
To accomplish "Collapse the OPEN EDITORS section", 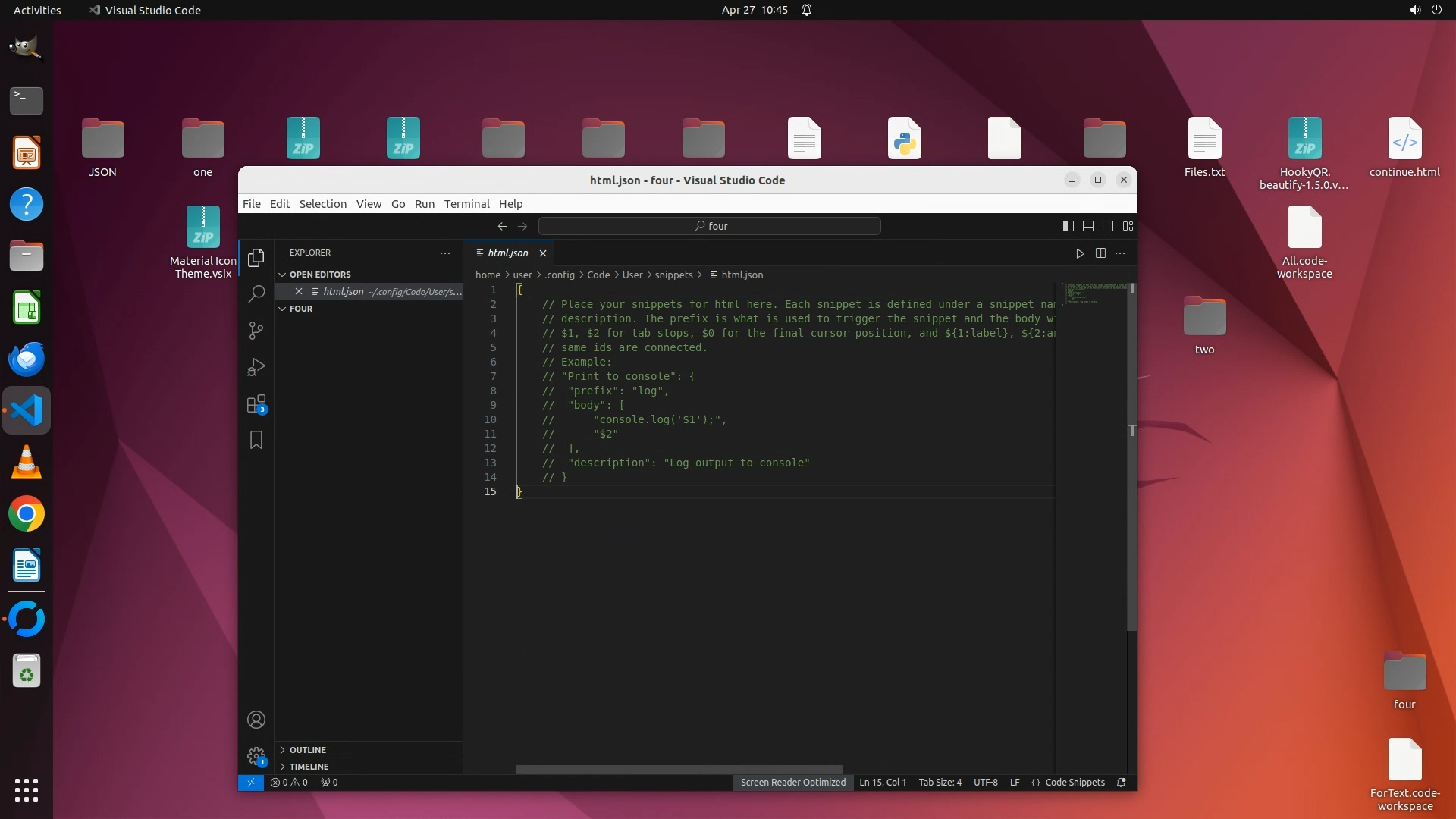I will click(319, 275).
